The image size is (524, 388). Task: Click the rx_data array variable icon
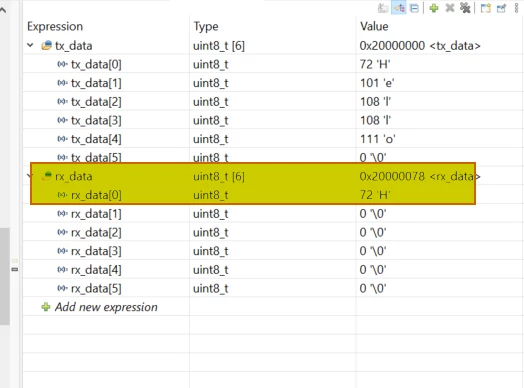click(x=46, y=176)
